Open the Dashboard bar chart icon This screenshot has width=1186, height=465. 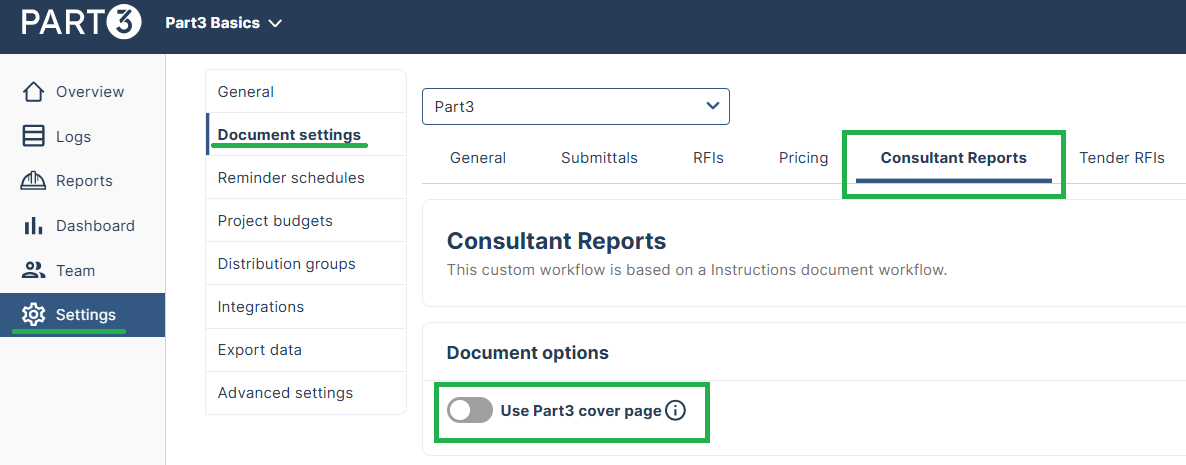click(x=33, y=225)
